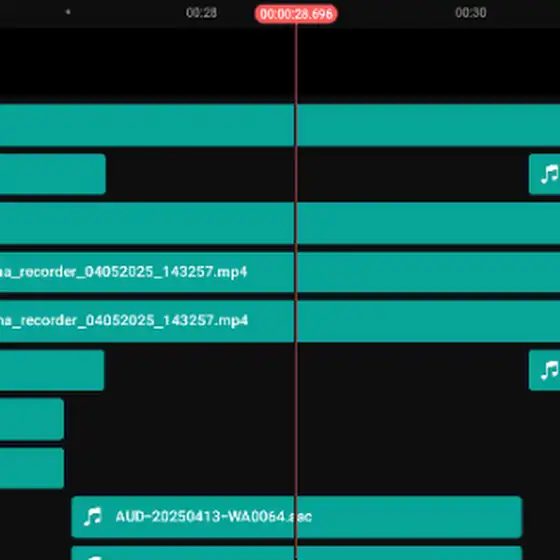The width and height of the screenshot is (560, 560).
Task: Select the lower ha_recorder_04052025_143257.mp4 clip
Action: [280, 321]
